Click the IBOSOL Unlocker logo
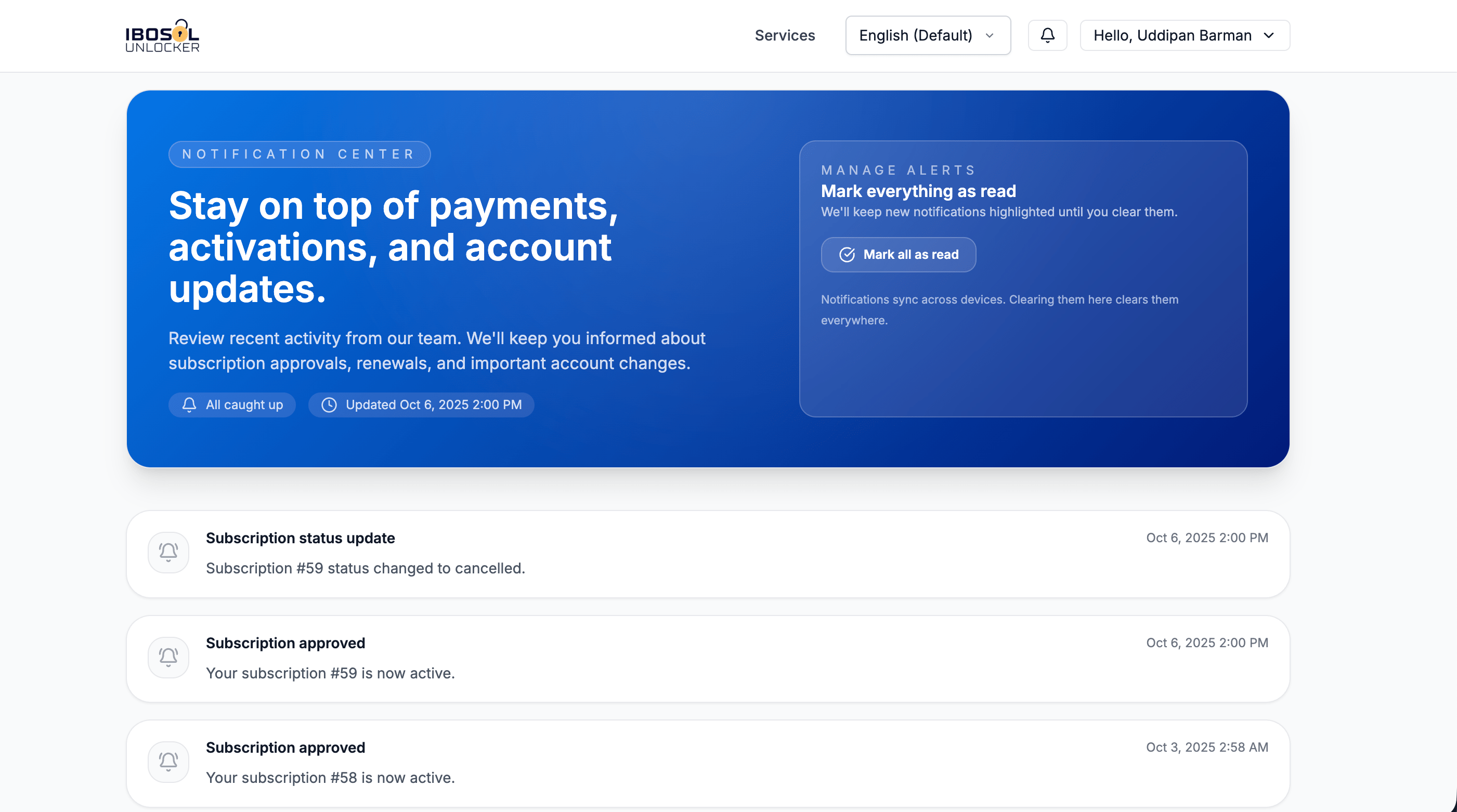This screenshot has height=812, width=1457. tap(162, 36)
